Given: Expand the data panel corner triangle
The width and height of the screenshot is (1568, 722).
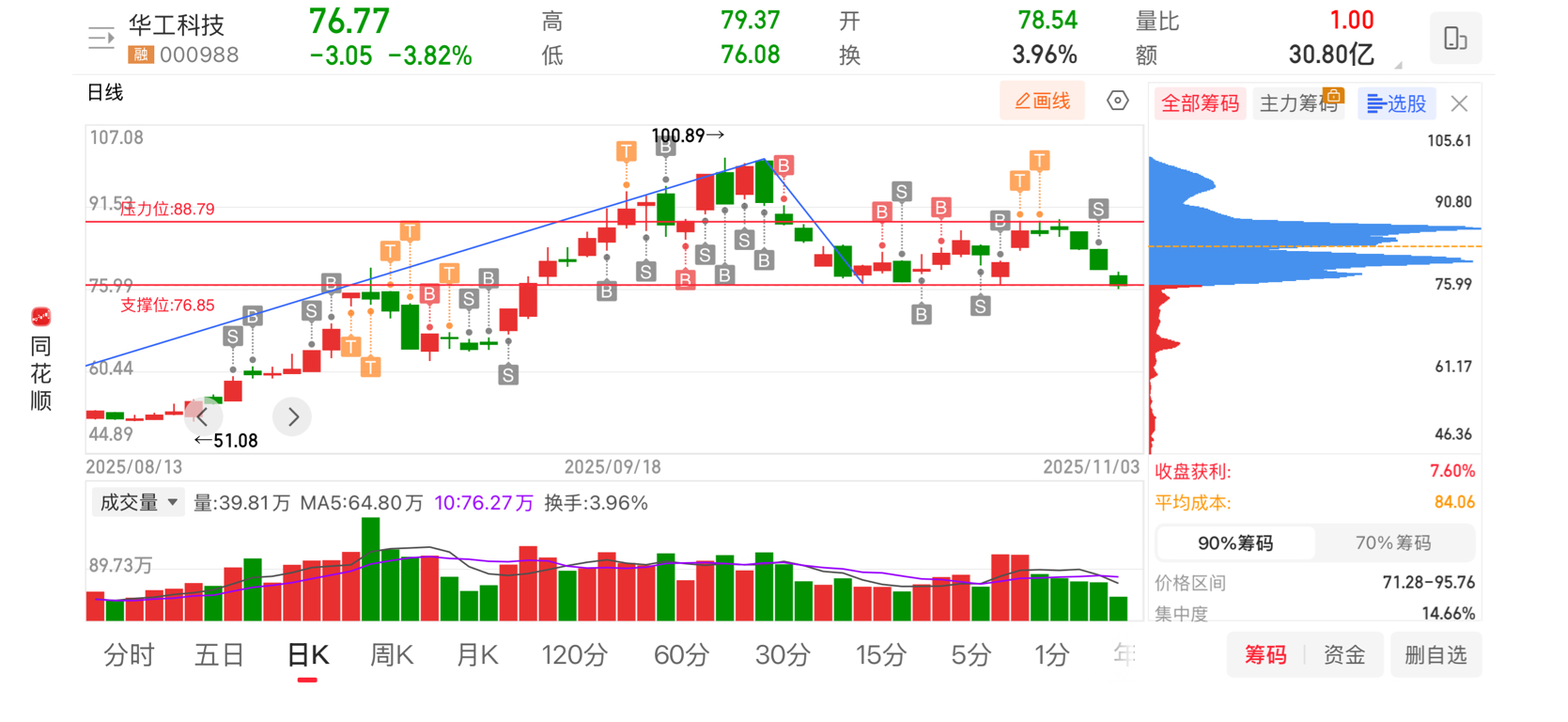Looking at the screenshot, I should click(x=1398, y=65).
